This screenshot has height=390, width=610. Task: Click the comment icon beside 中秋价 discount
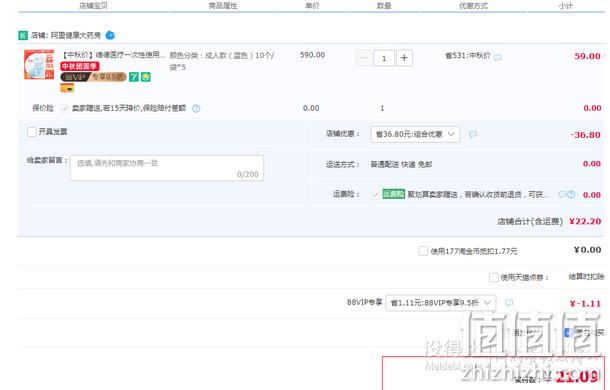tap(498, 58)
